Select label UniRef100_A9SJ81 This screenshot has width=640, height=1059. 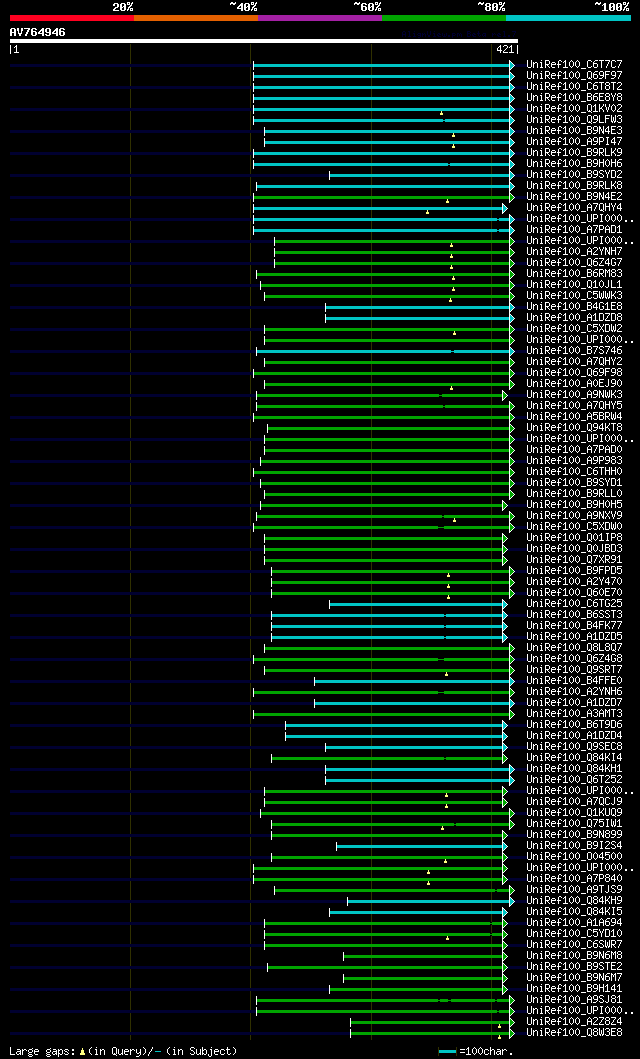pos(575,1000)
